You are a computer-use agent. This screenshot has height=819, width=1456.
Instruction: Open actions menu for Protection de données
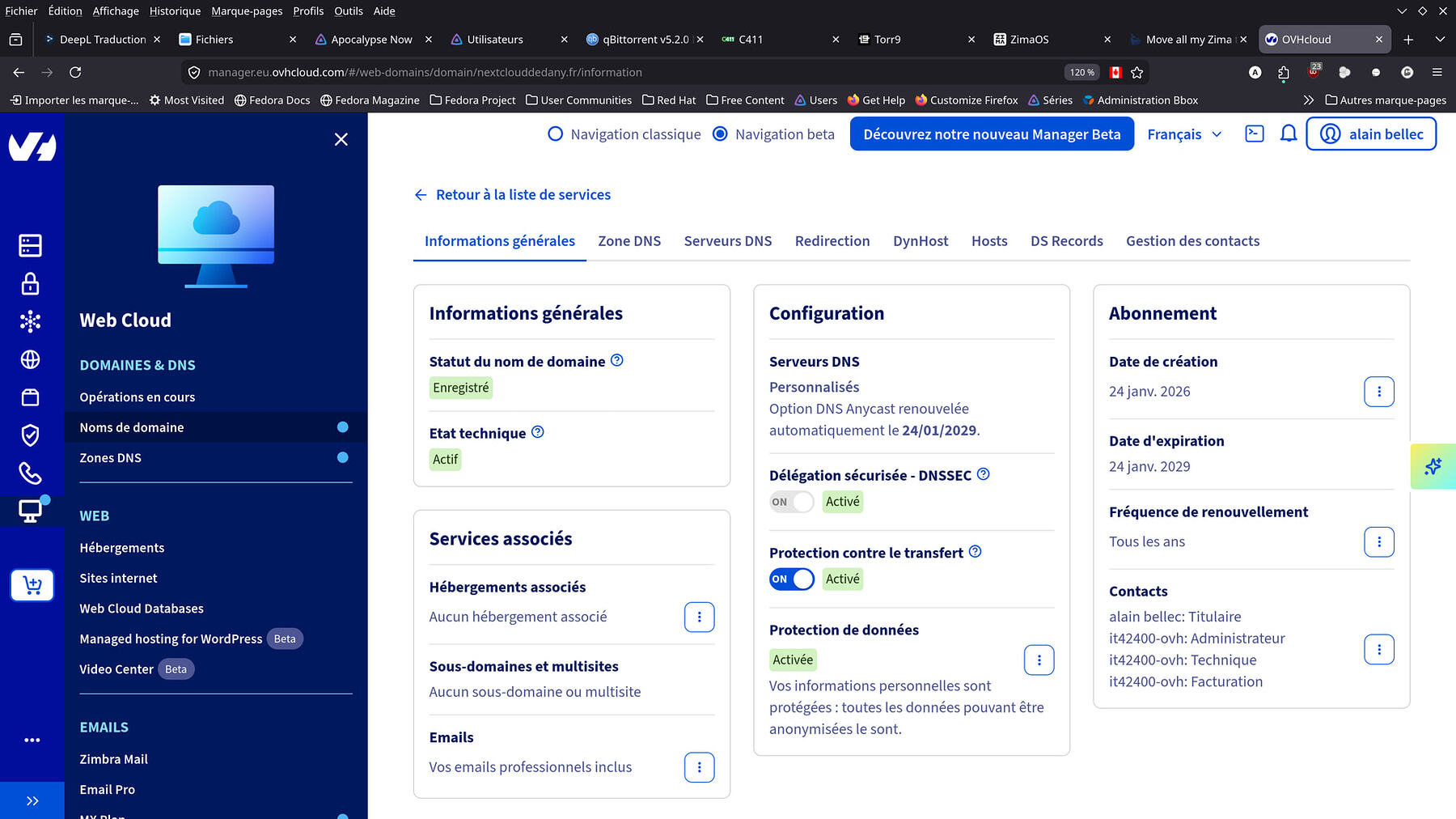click(x=1039, y=660)
